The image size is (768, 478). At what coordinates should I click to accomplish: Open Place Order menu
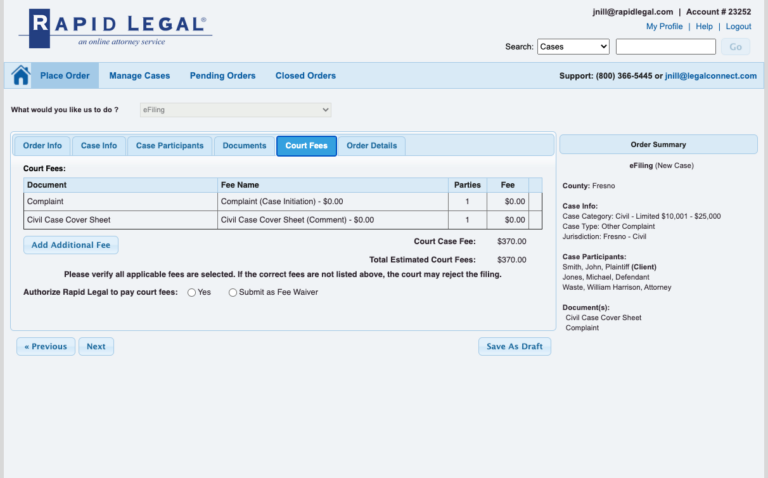pos(65,75)
